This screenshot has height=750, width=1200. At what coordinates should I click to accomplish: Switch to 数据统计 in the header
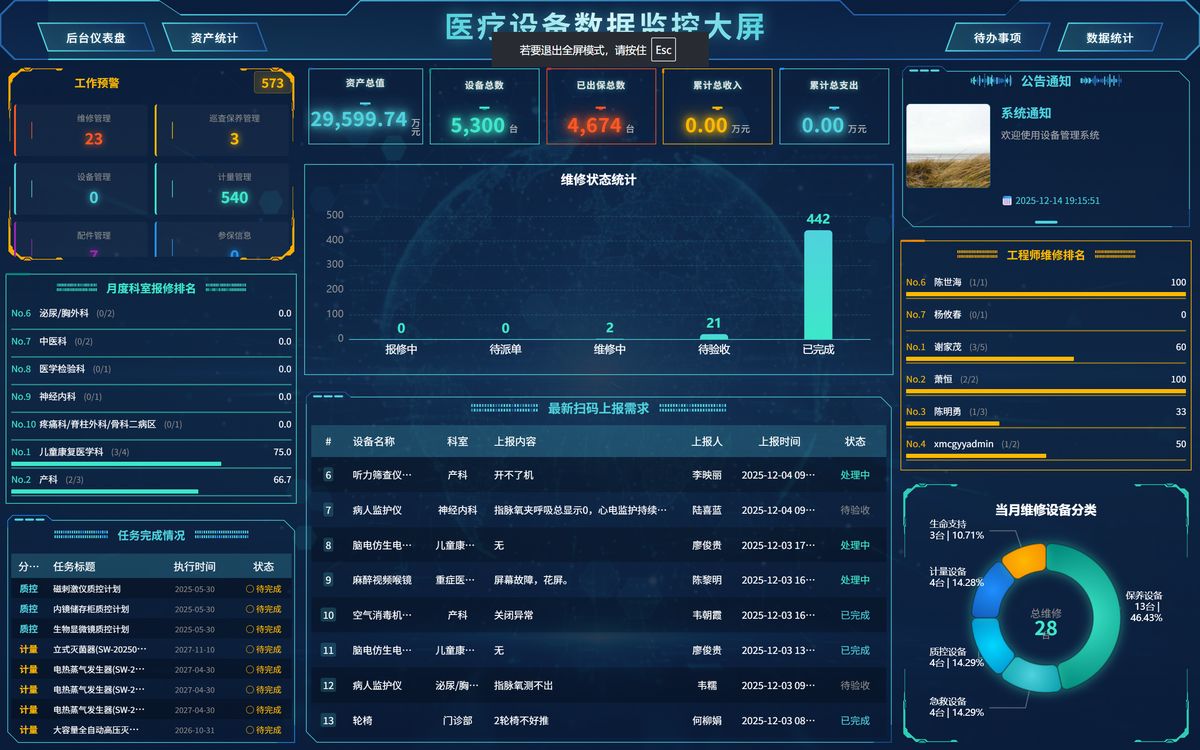point(1110,38)
